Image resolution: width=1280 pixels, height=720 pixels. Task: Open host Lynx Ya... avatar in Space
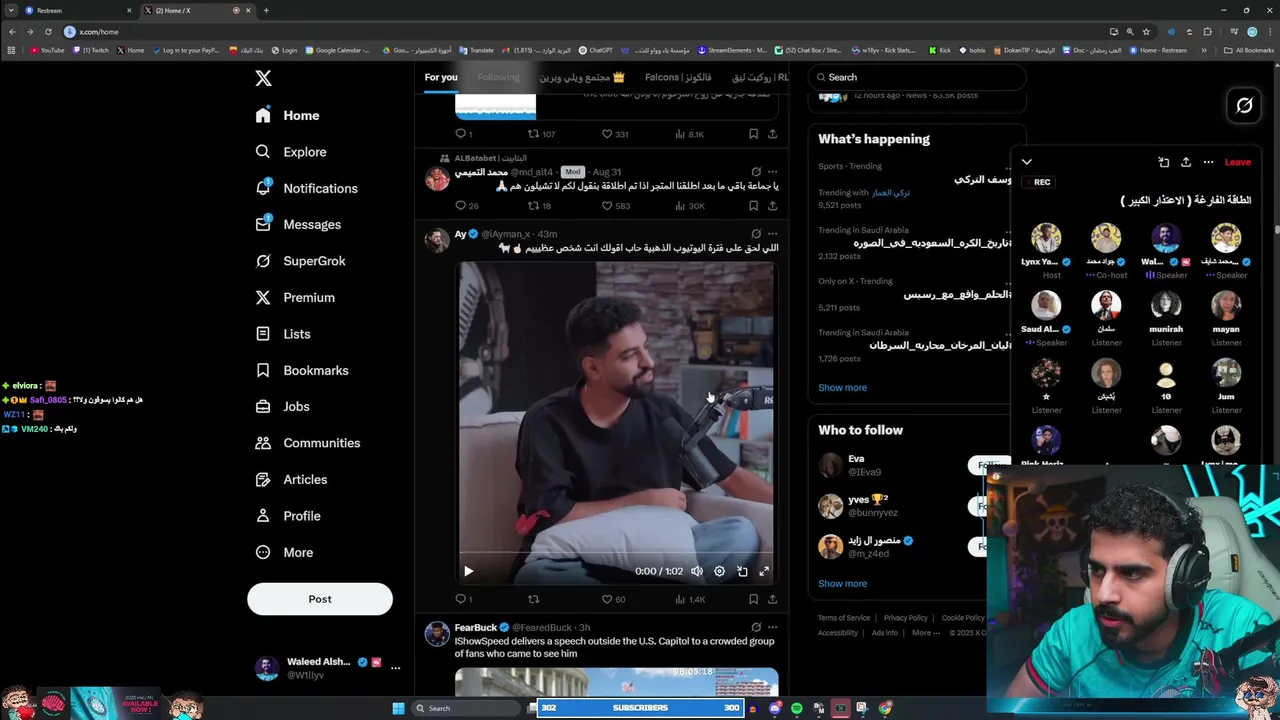[1046, 238]
